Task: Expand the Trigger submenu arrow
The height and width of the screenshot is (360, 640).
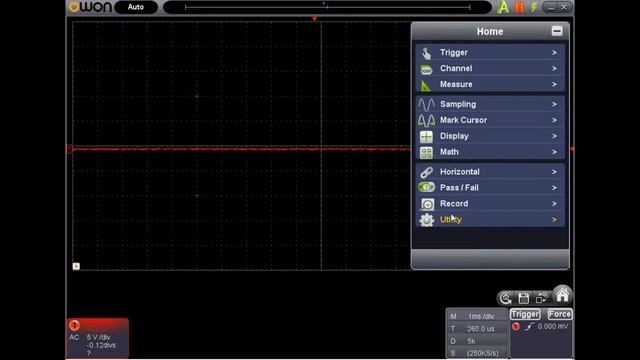Action: click(554, 53)
